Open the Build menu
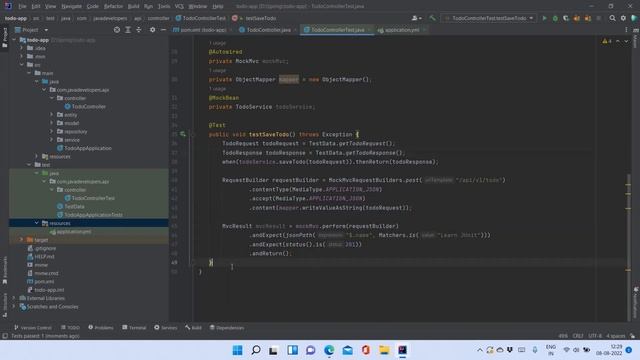Screen dimensions: 640x360 pyautogui.click(x=133, y=6)
